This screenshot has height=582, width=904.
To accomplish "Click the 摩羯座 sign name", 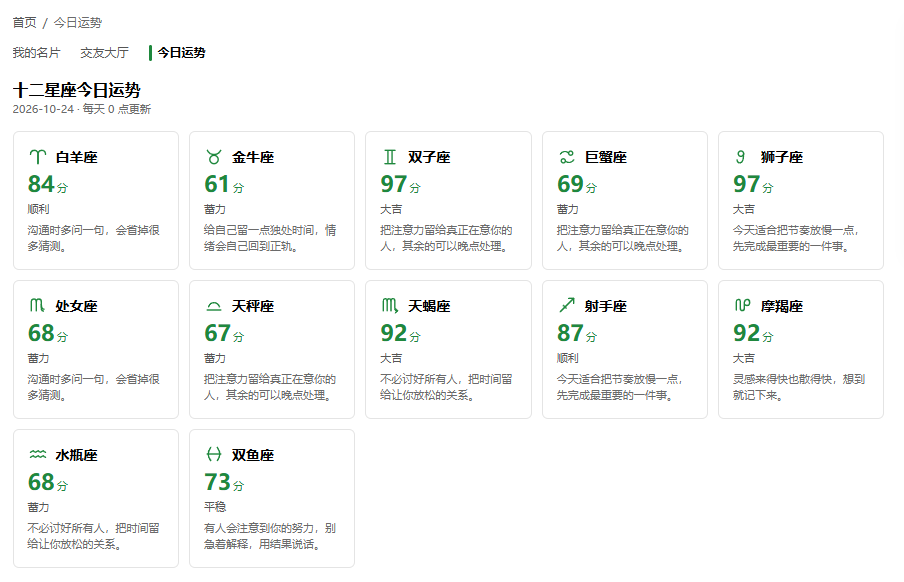I will pyautogui.click(x=782, y=306).
